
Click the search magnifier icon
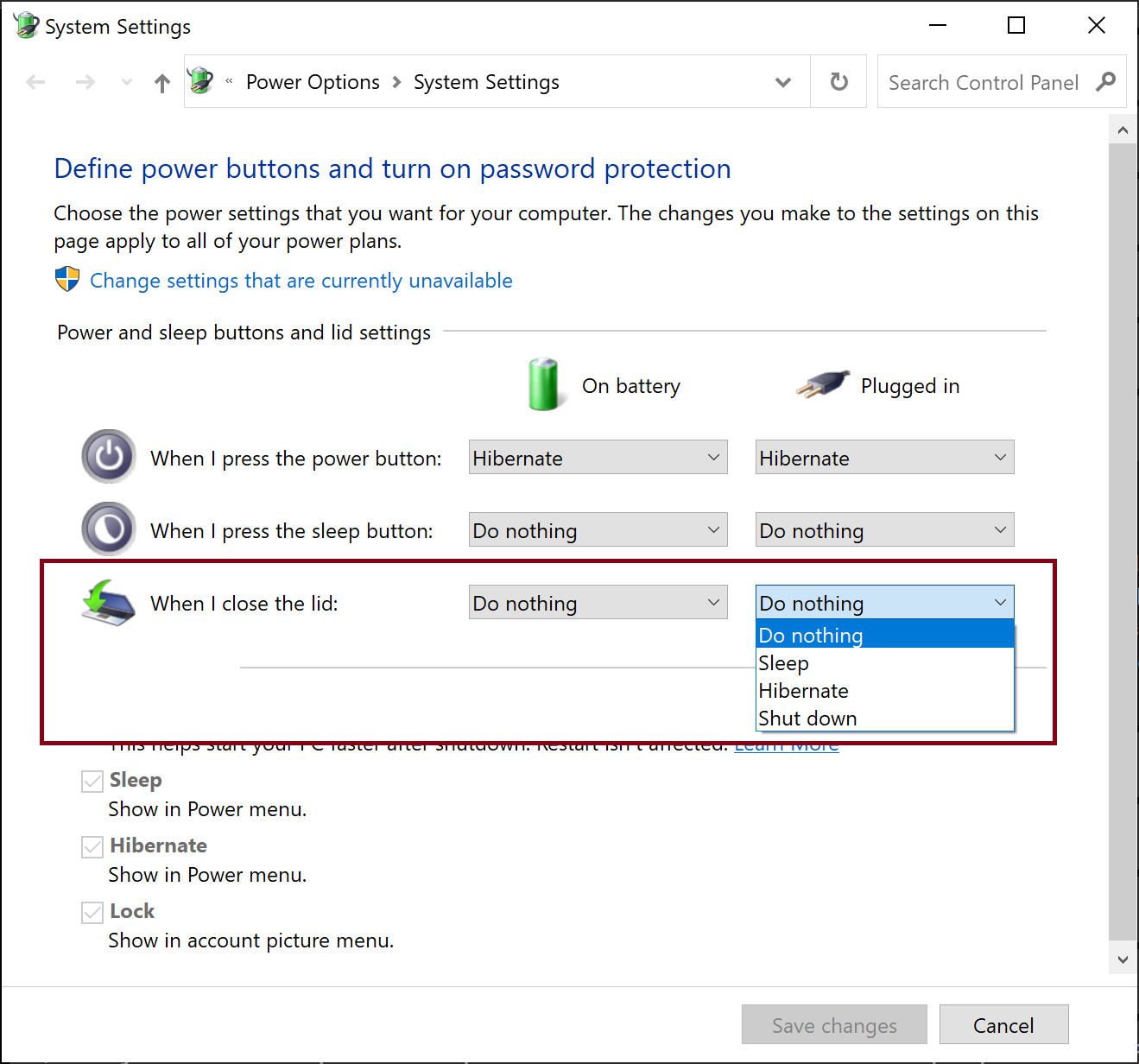tap(1105, 82)
